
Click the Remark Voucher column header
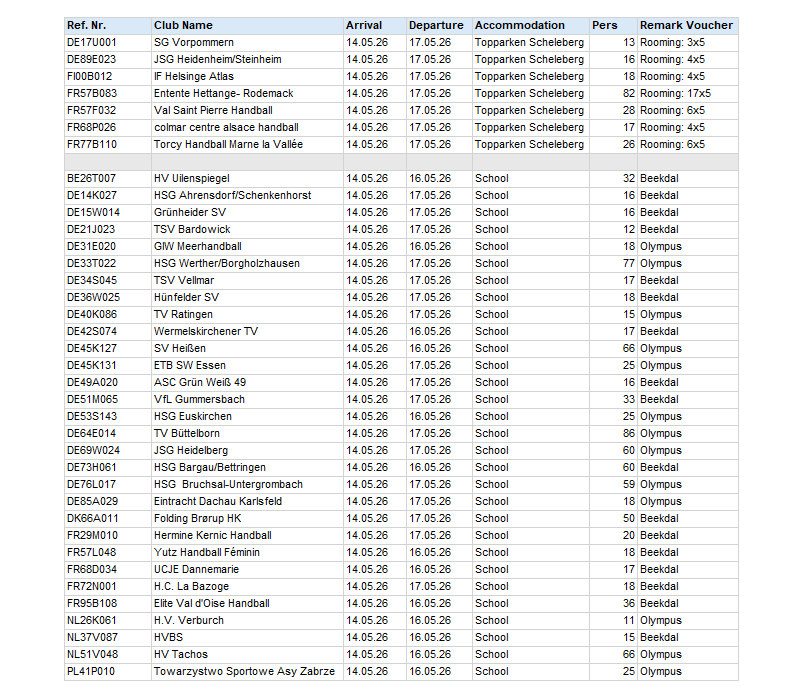point(688,26)
